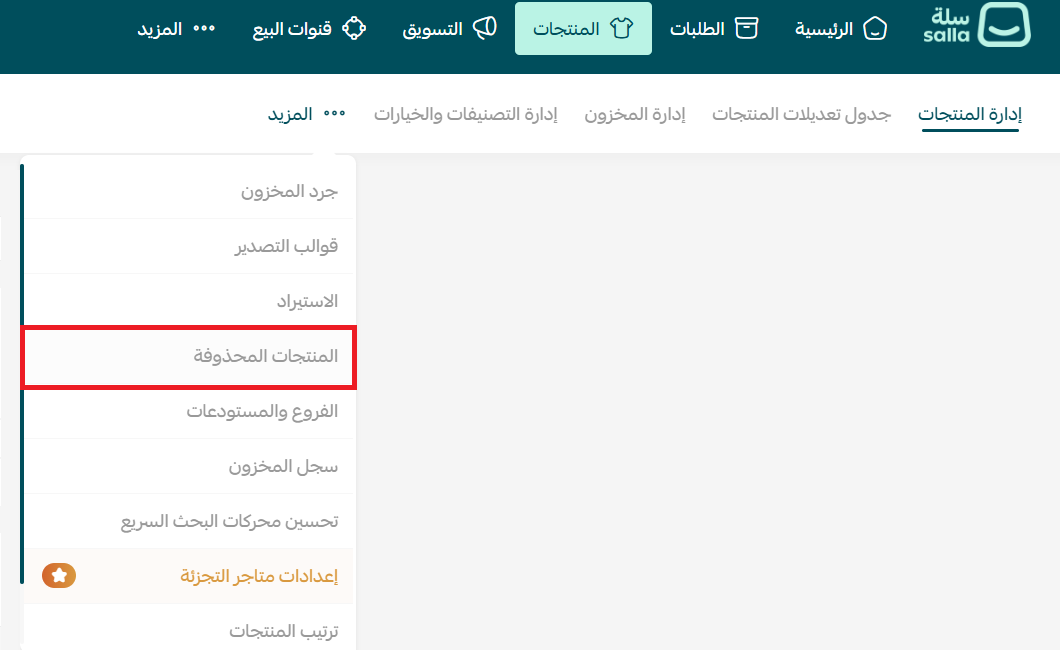
Task: Choose جرد المخزون from the dropdown
Action: coord(189,191)
